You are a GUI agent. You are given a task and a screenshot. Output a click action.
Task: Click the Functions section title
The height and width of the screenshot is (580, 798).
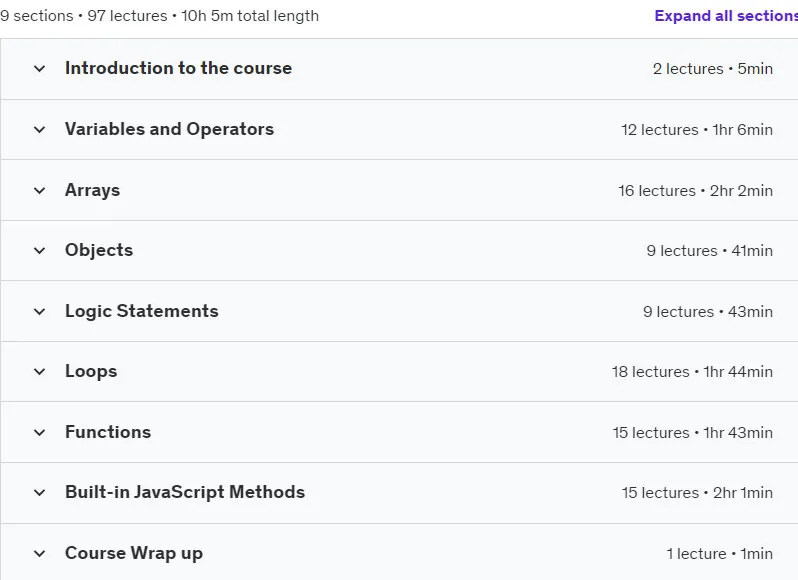(x=108, y=432)
